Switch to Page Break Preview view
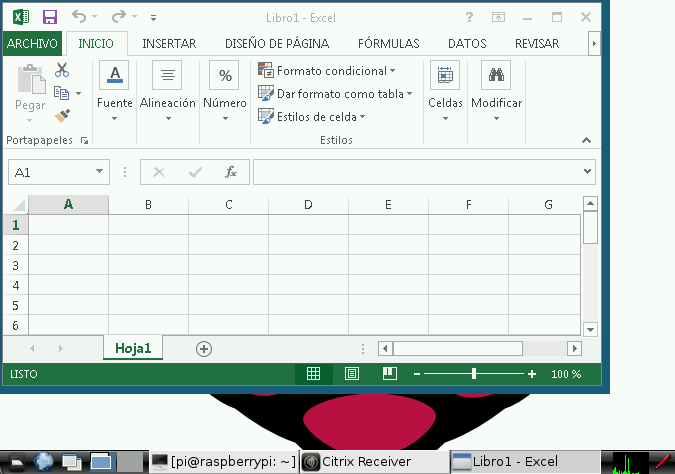Image resolution: width=675 pixels, height=474 pixels. tap(390, 374)
